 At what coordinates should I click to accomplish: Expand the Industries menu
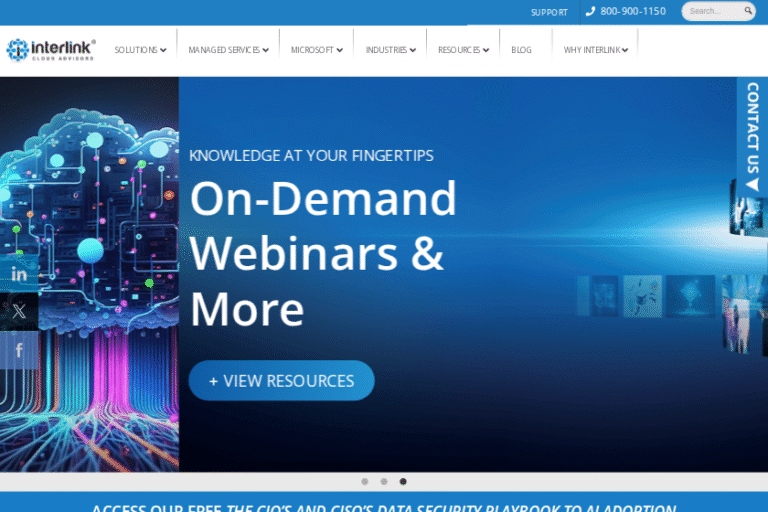pyautogui.click(x=390, y=50)
